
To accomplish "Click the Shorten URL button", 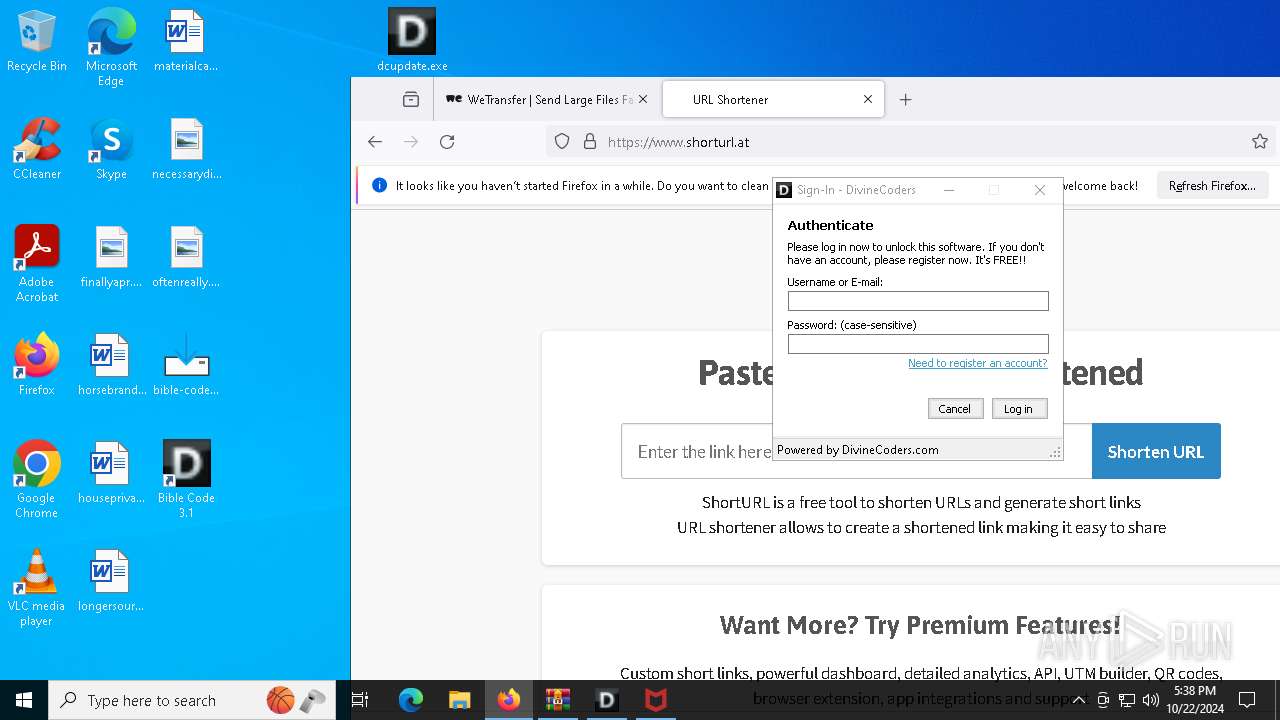I will point(1156,451).
